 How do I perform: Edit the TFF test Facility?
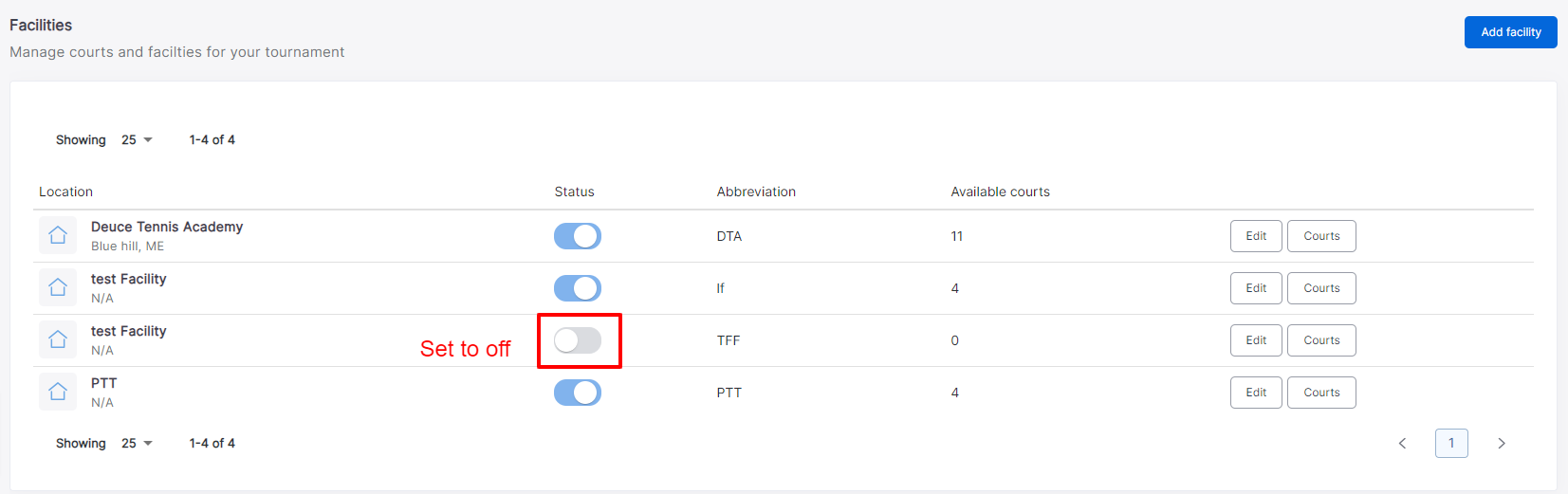click(x=1256, y=340)
